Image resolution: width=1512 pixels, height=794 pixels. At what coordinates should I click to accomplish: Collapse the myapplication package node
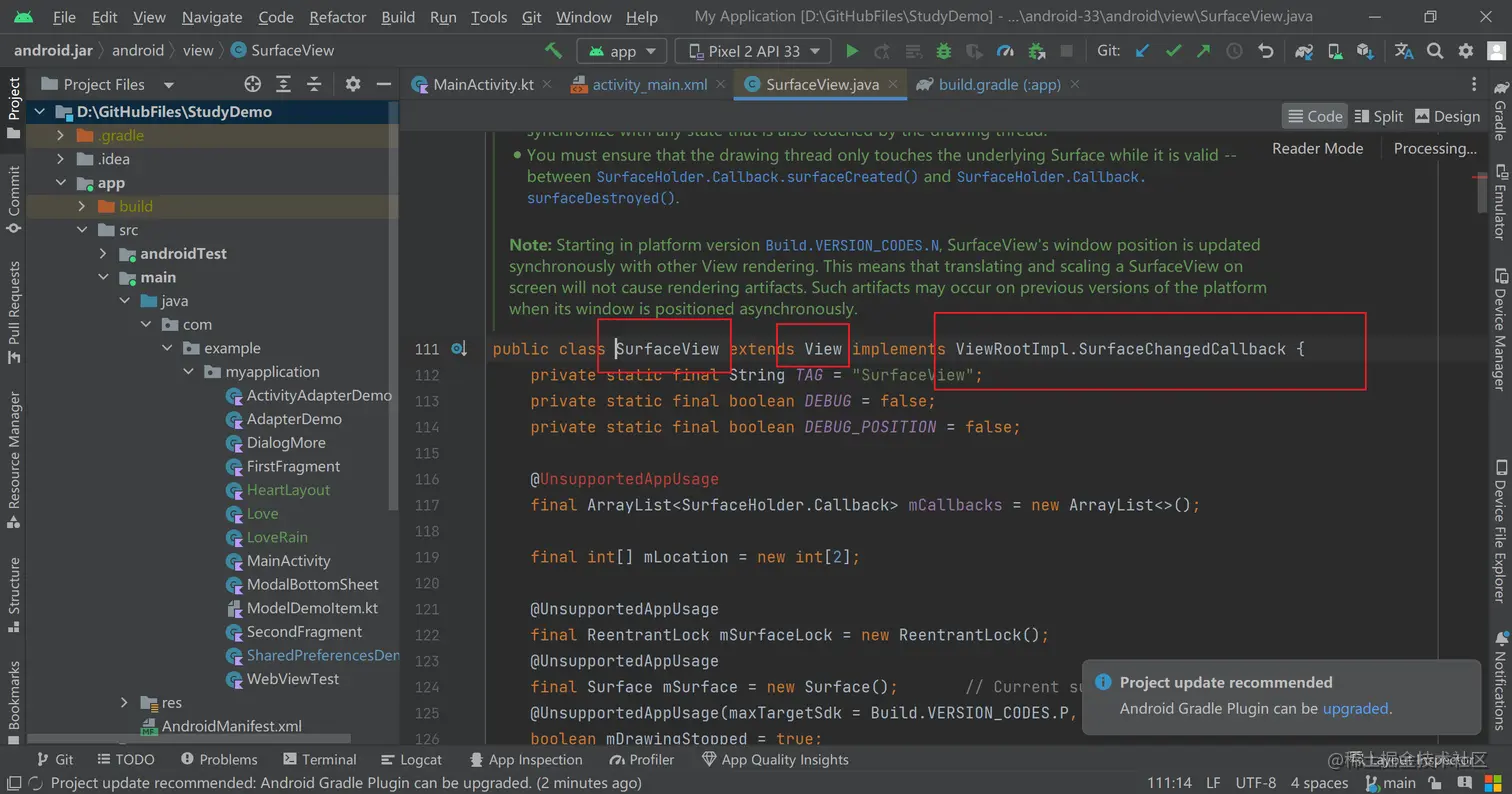click(x=188, y=372)
